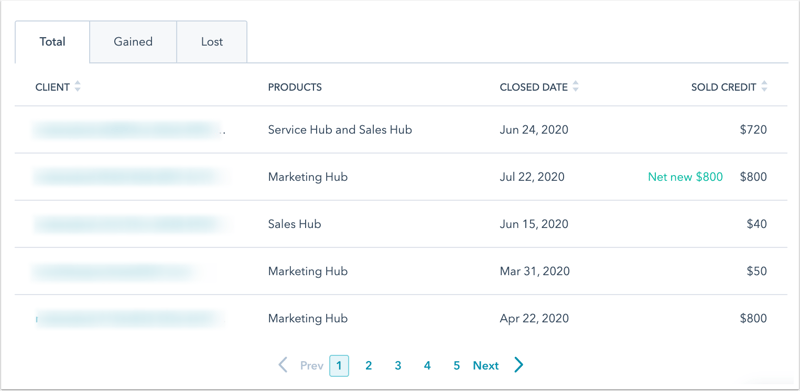This screenshot has height=391, width=800.
Task: Click the PRODUCTS column header
Action: pyautogui.click(x=295, y=87)
